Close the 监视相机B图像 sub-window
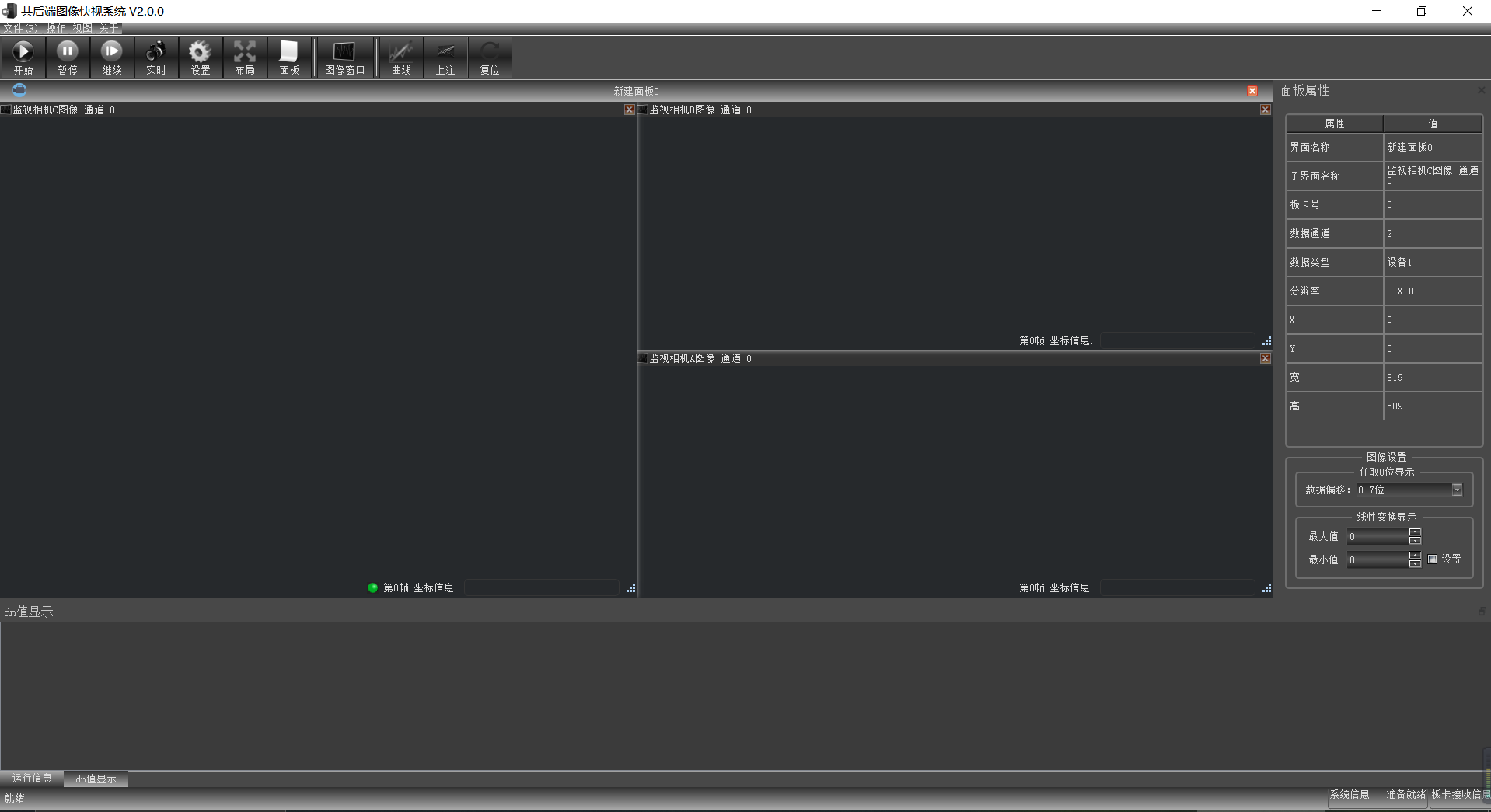This screenshot has height=812, width=1491. tap(1266, 110)
